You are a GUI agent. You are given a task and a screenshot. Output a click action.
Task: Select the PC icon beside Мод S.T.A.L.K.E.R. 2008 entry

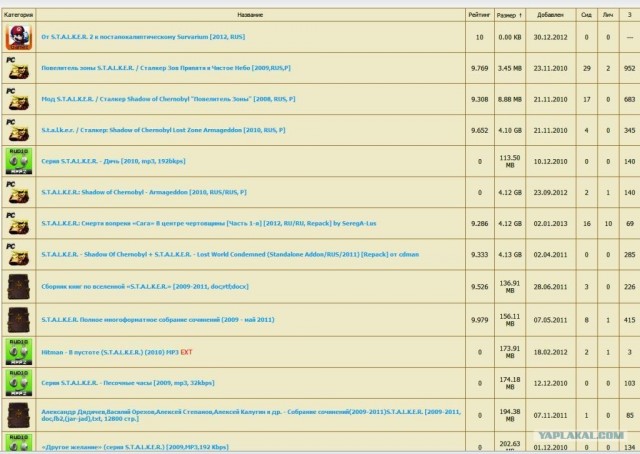point(19,99)
